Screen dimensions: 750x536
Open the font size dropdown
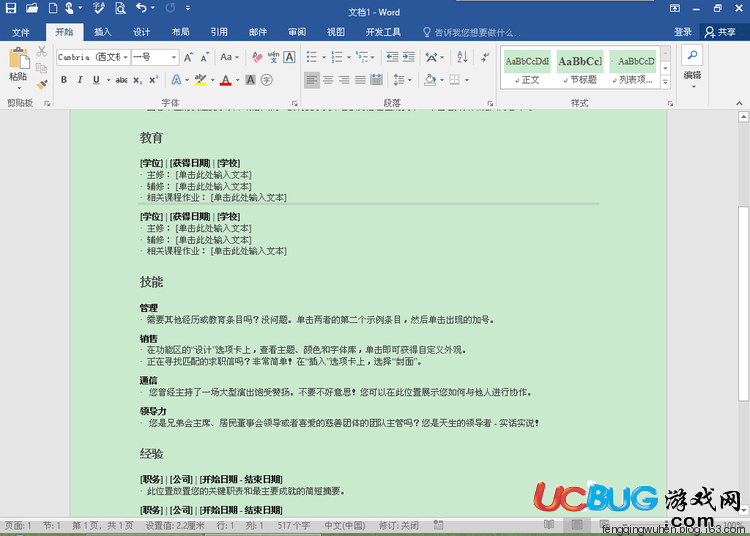[x=174, y=57]
